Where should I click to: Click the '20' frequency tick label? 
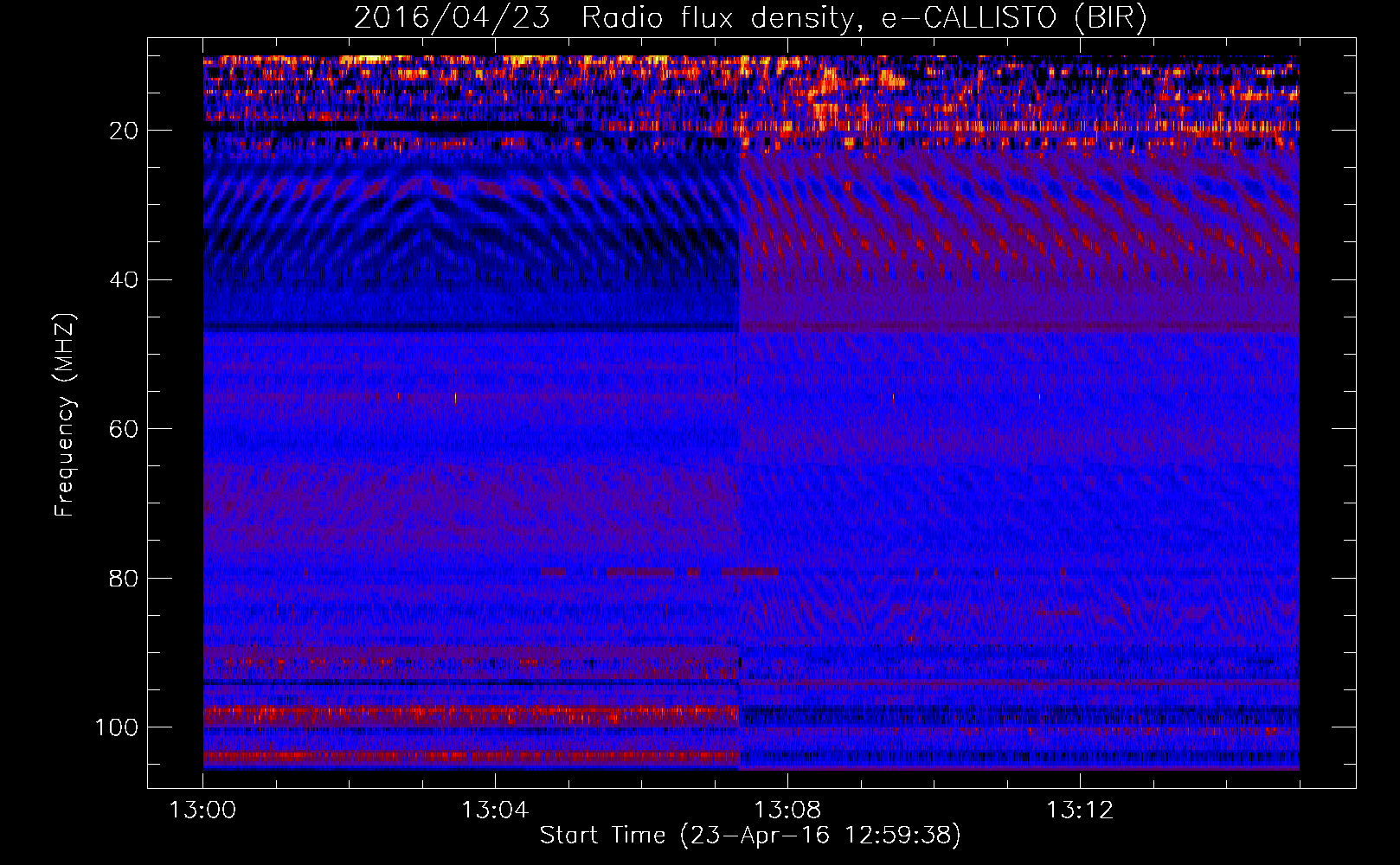tap(124, 131)
